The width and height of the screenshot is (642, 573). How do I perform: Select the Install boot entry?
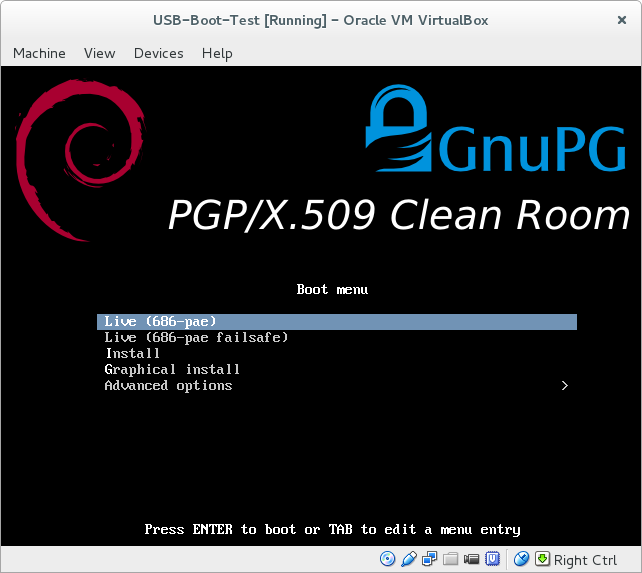[337, 353]
